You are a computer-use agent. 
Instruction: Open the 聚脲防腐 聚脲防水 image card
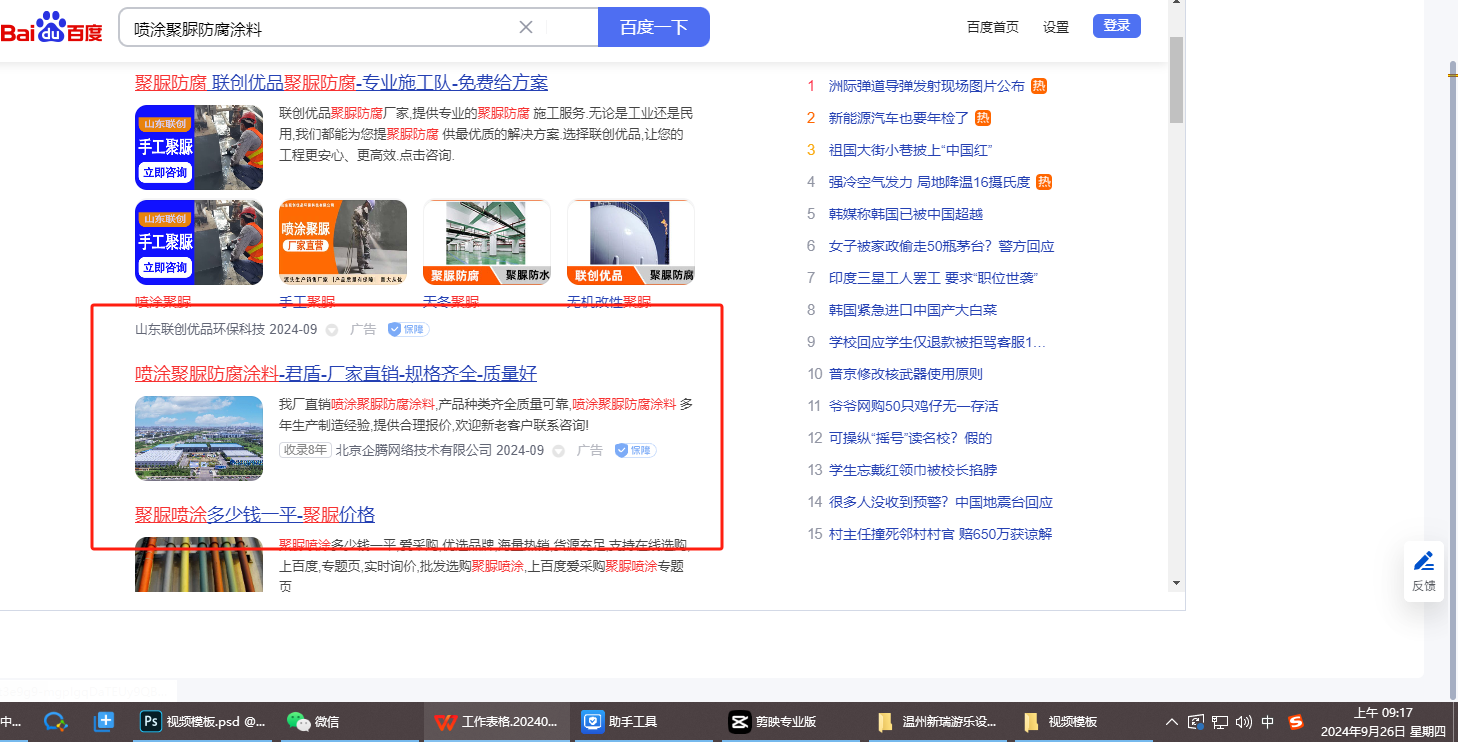(x=487, y=242)
